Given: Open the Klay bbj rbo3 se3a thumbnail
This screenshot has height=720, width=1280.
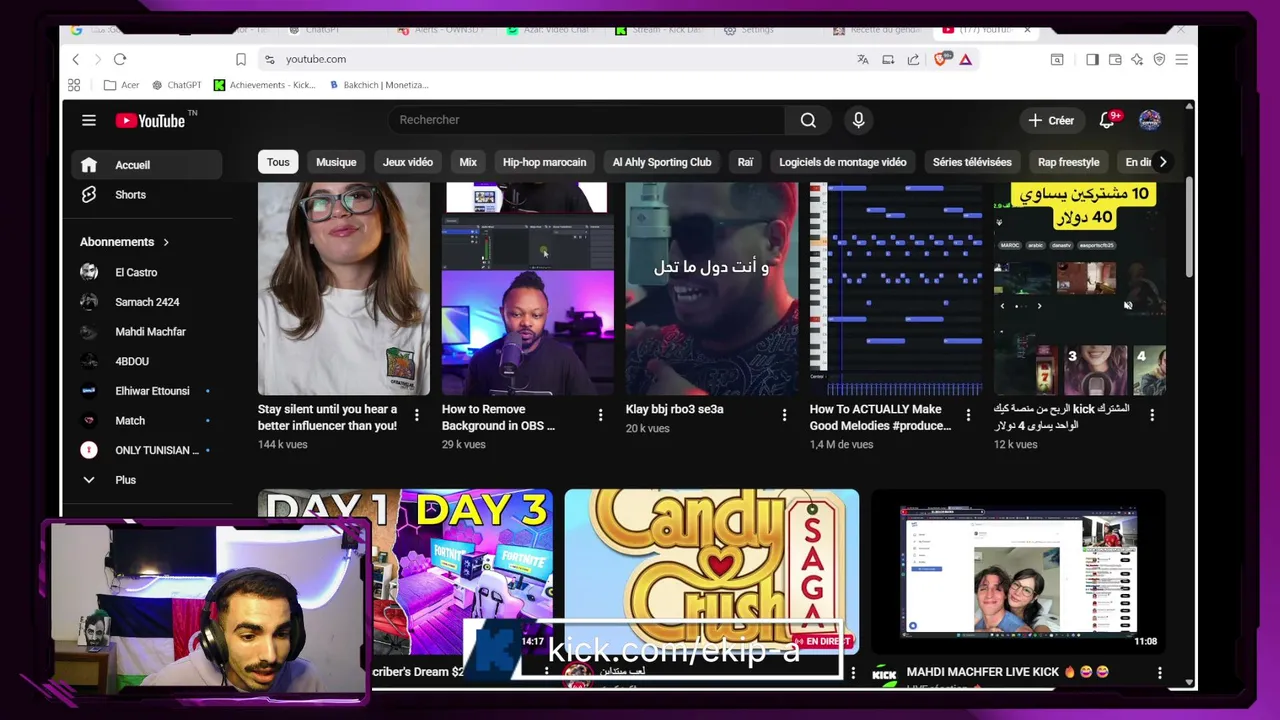Looking at the screenshot, I should coord(711,289).
